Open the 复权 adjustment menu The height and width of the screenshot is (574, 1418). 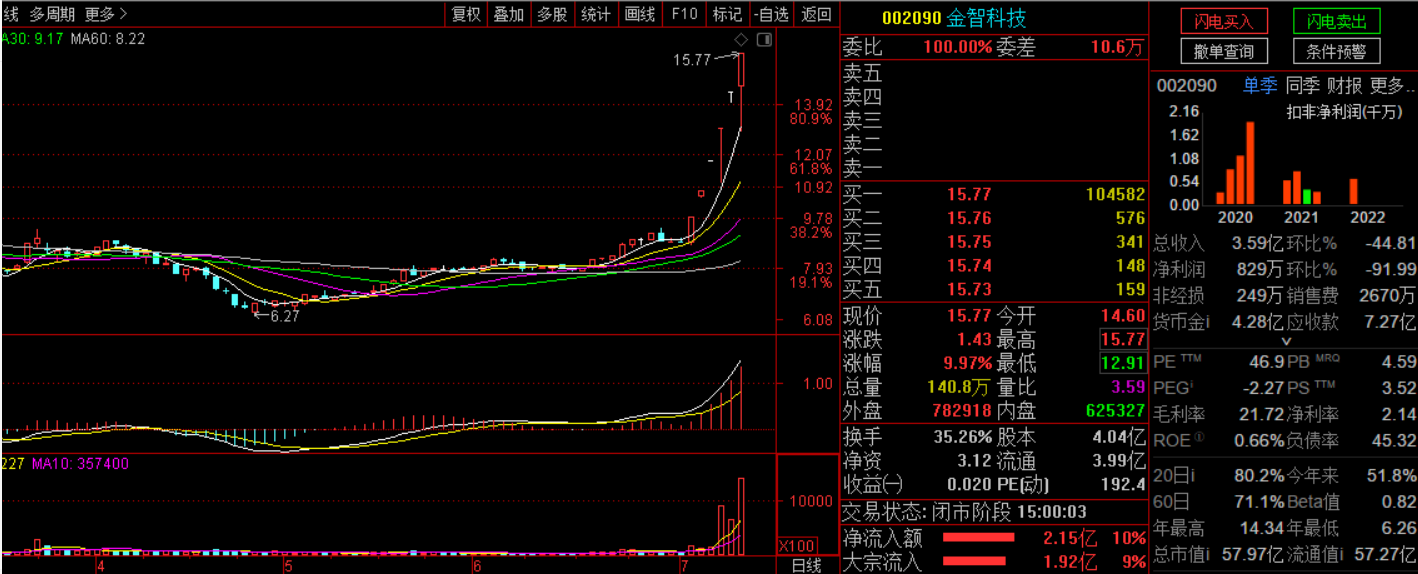click(x=466, y=14)
